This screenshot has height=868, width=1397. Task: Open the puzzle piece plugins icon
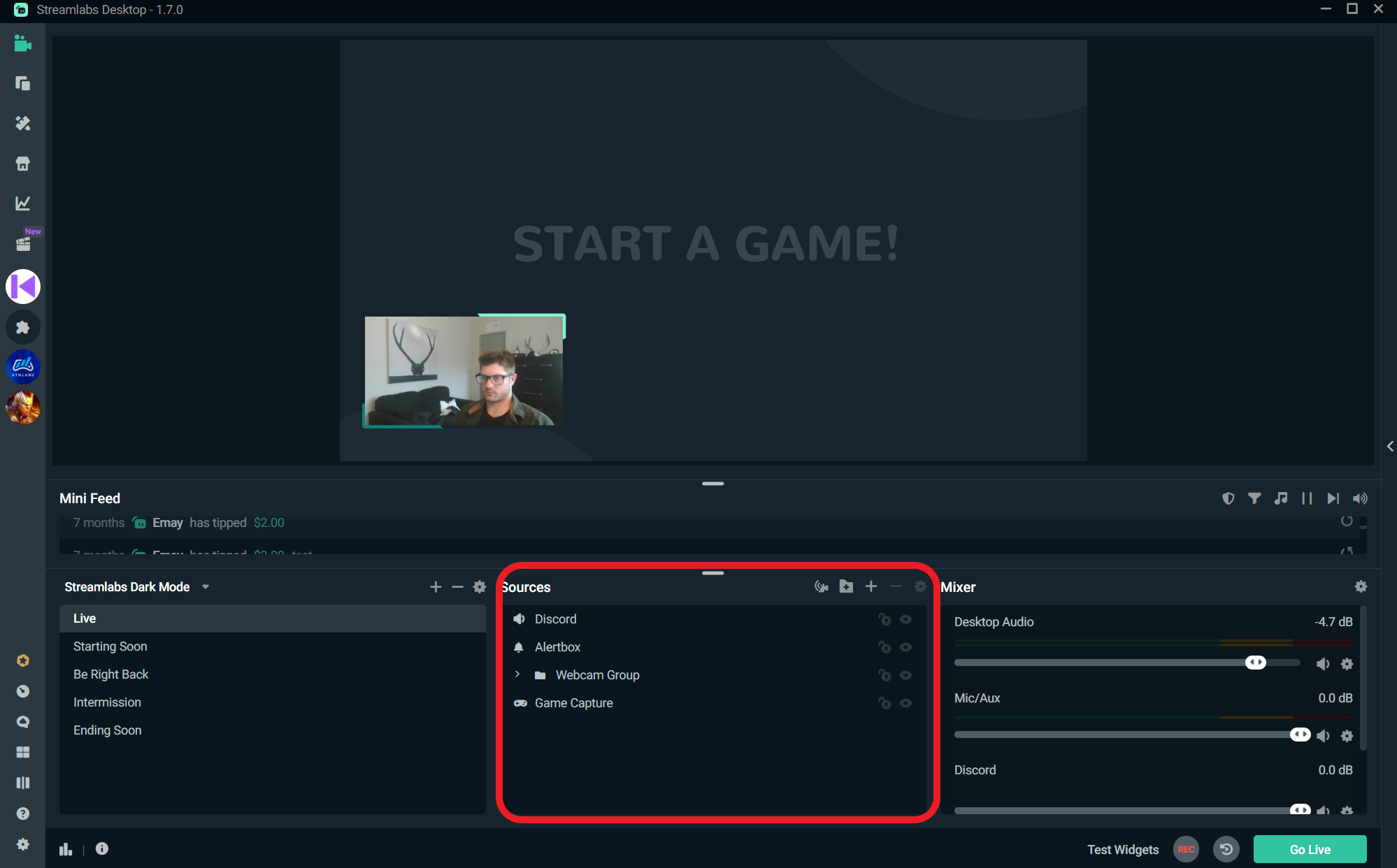point(23,327)
